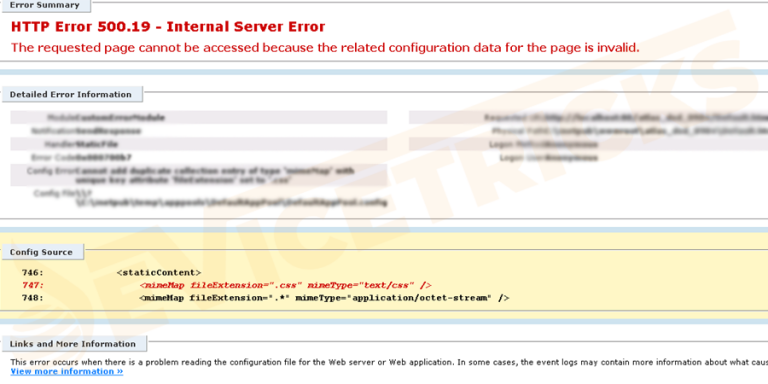Click the HTTP Error 500.19 heading

[x=168, y=26]
